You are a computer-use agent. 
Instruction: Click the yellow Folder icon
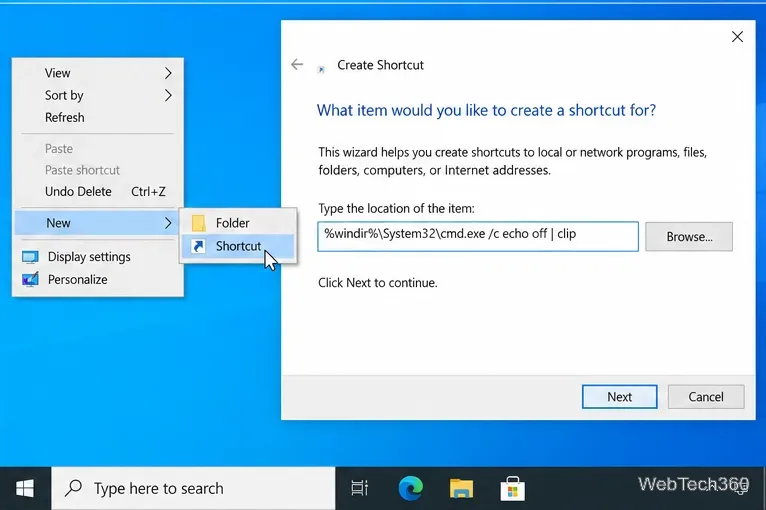click(x=198, y=223)
